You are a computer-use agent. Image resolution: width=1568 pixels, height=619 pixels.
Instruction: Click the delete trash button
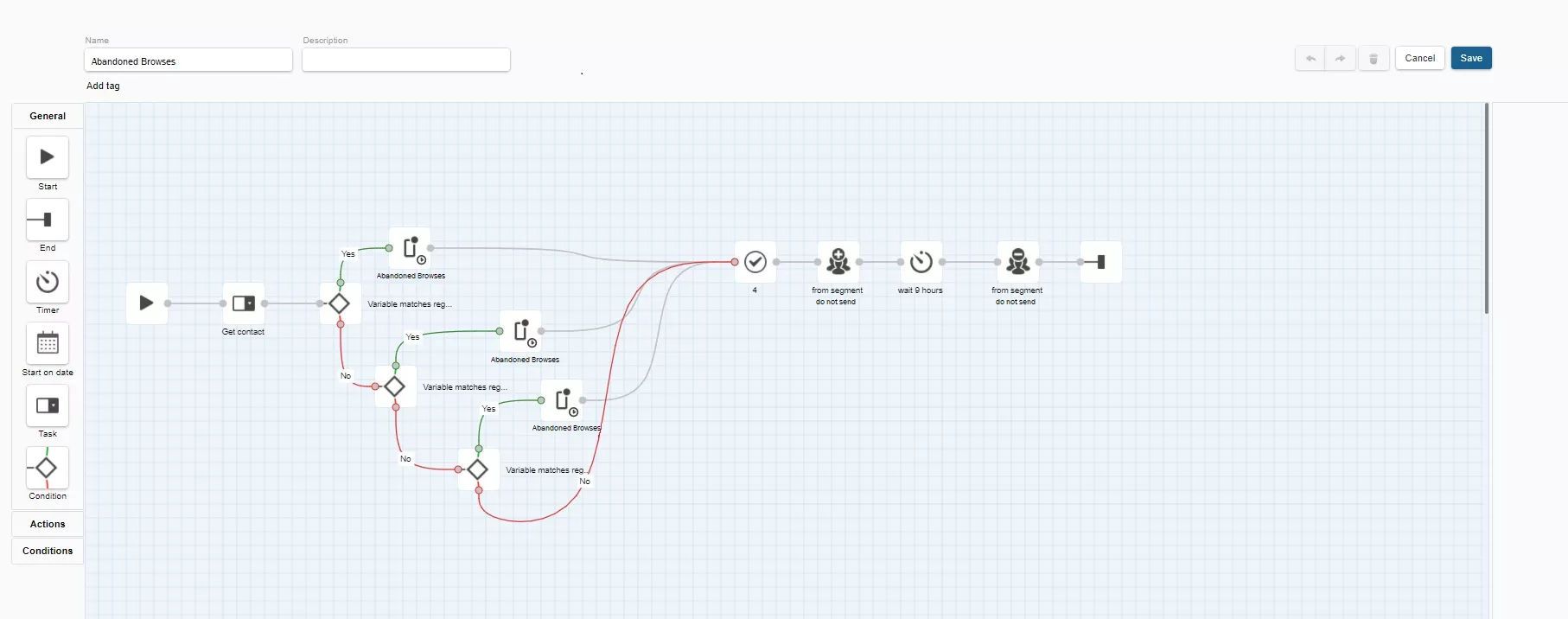[1374, 59]
